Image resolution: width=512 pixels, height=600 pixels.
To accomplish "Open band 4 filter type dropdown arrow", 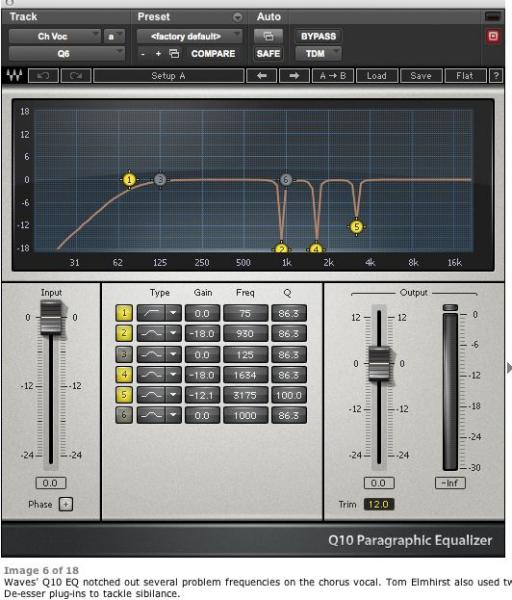I will (173, 375).
